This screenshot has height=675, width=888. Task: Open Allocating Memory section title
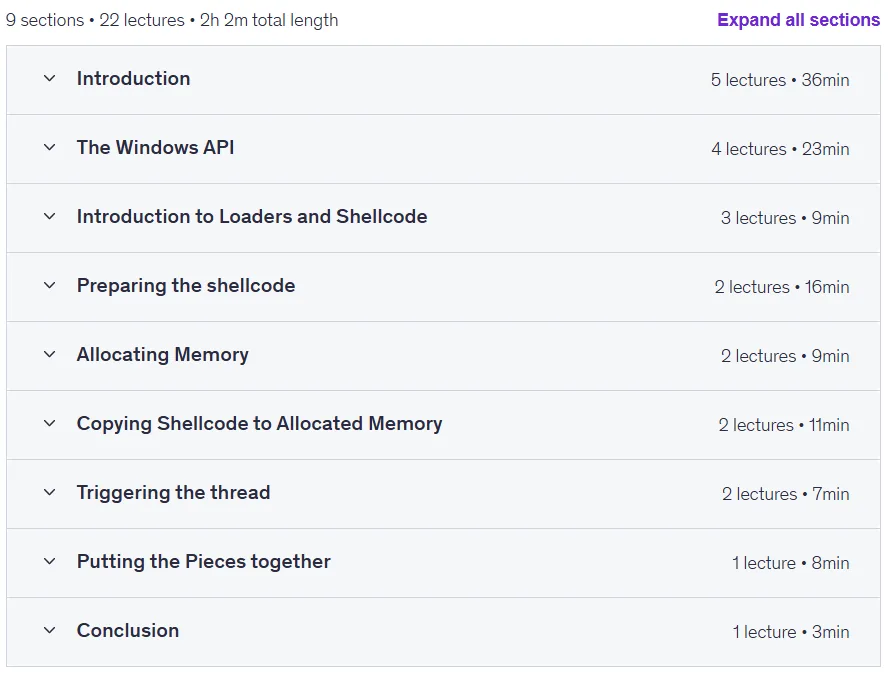point(163,354)
